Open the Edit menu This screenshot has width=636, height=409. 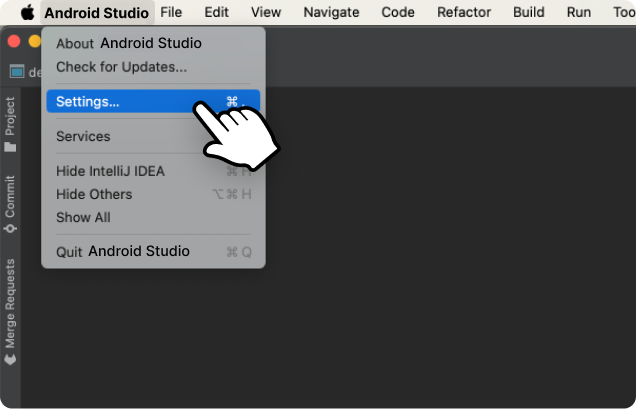[216, 12]
